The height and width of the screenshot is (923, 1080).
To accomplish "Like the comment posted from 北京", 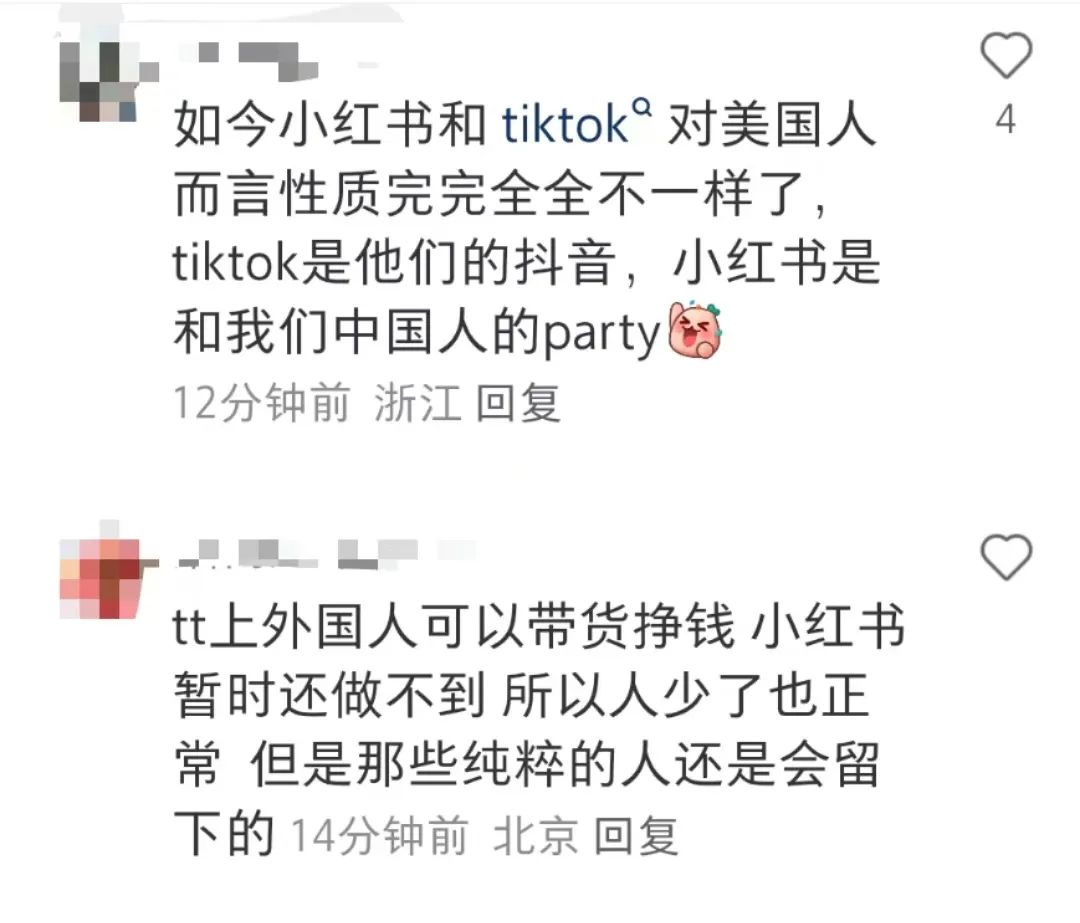I will [1006, 557].
